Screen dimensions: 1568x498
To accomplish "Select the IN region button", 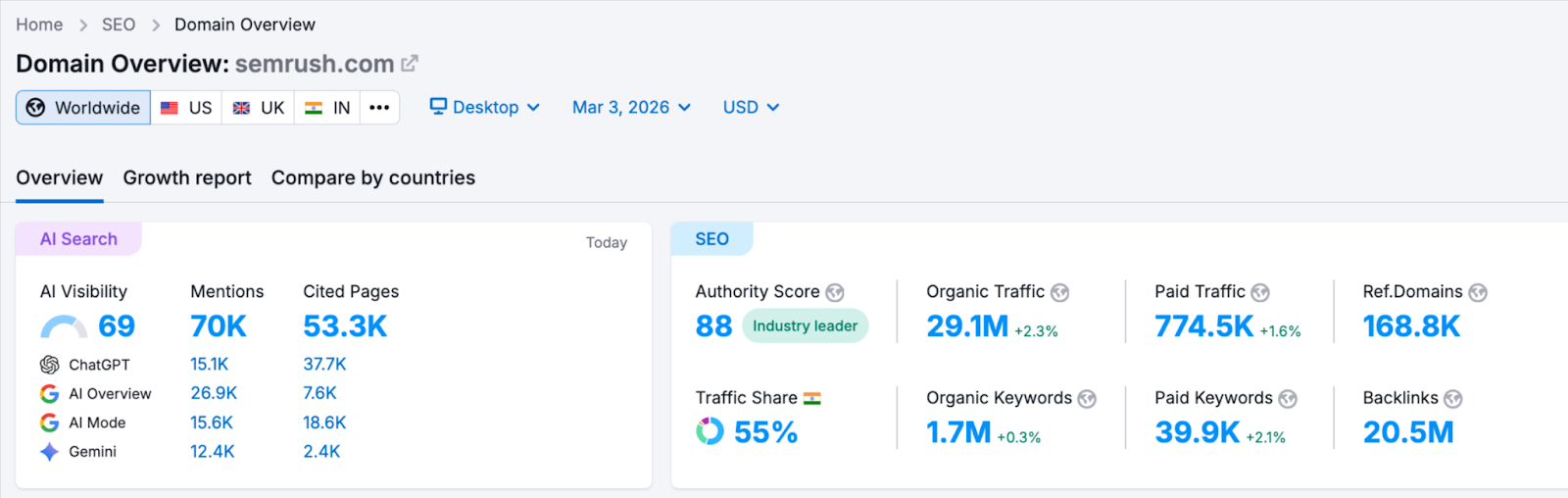I will coord(327,108).
